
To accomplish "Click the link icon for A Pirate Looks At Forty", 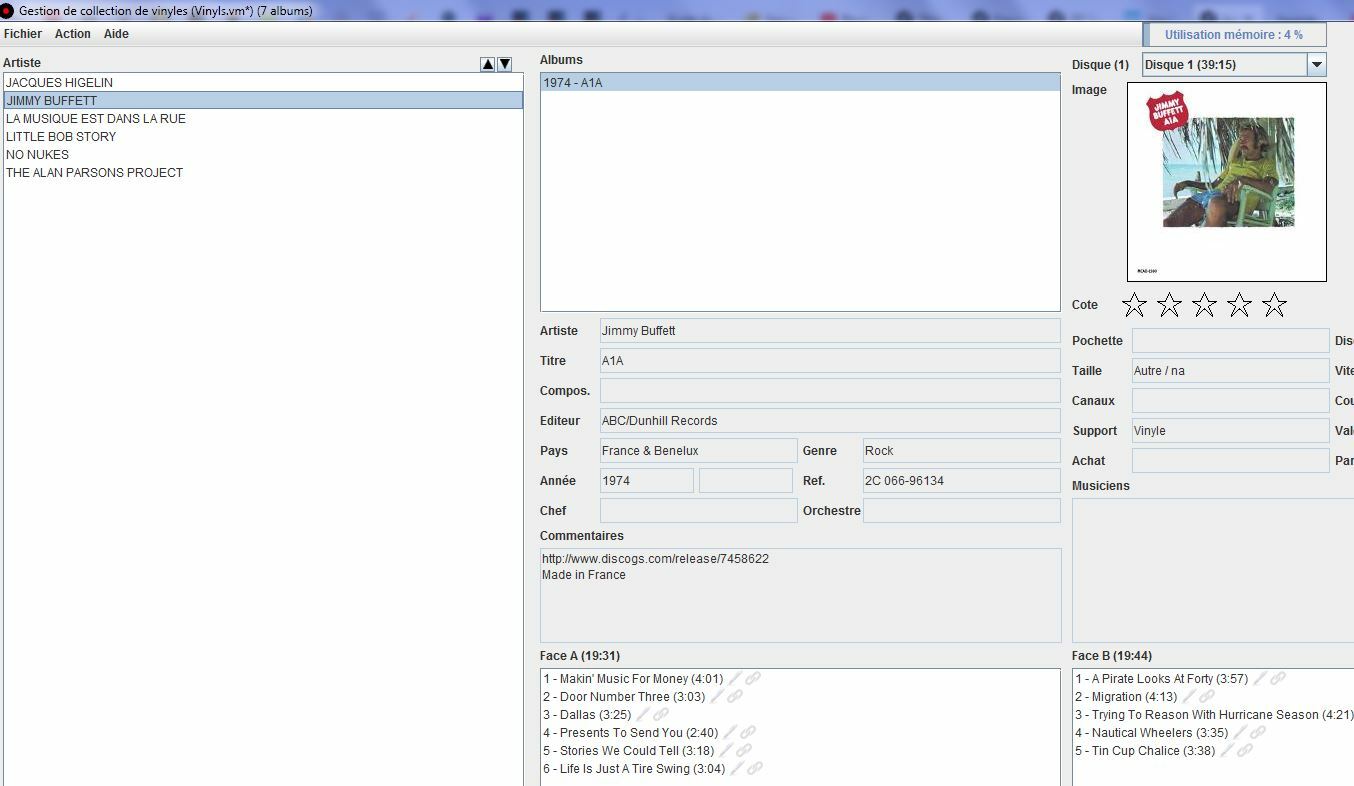I will [1278, 678].
